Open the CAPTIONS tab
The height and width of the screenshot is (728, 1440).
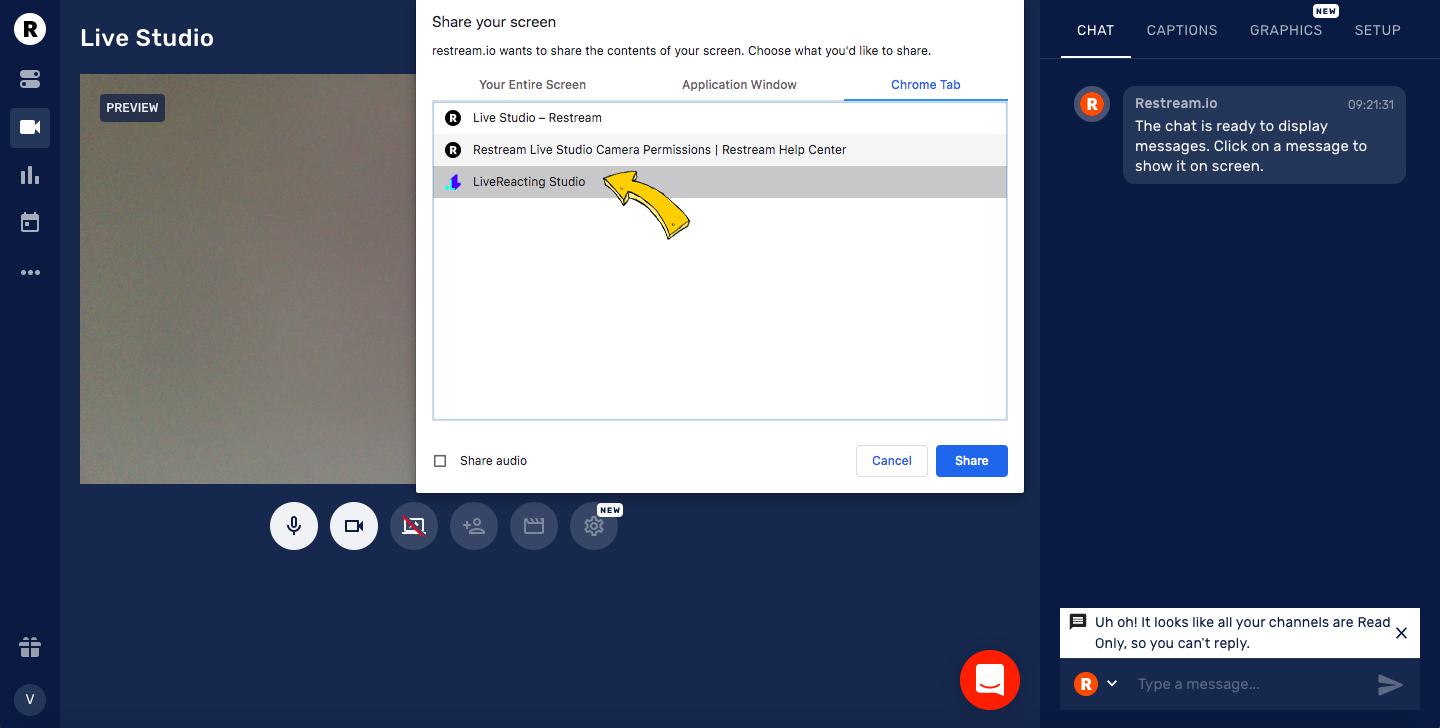[x=1182, y=30]
